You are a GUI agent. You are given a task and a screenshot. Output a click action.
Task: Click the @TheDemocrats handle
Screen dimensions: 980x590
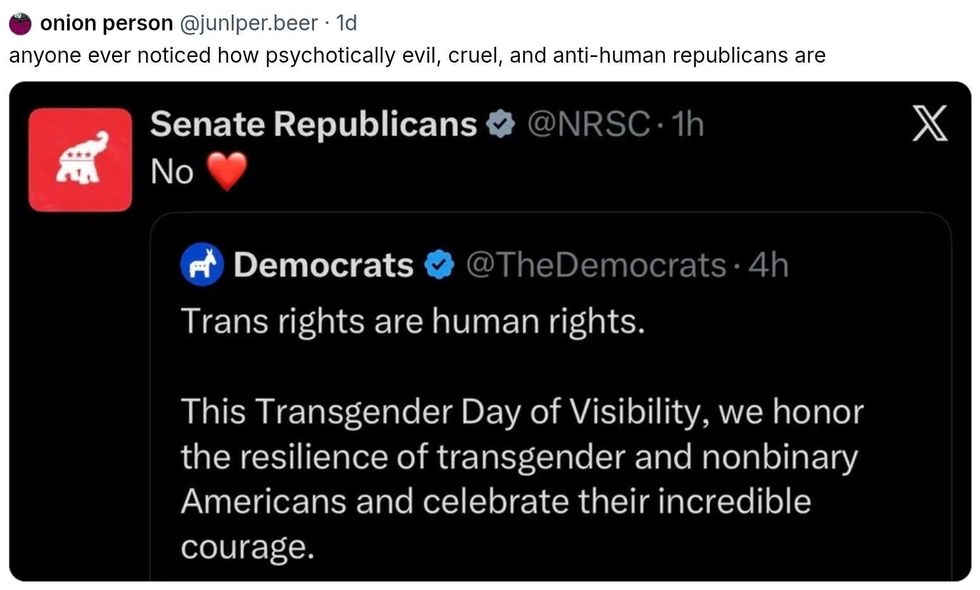(x=596, y=265)
